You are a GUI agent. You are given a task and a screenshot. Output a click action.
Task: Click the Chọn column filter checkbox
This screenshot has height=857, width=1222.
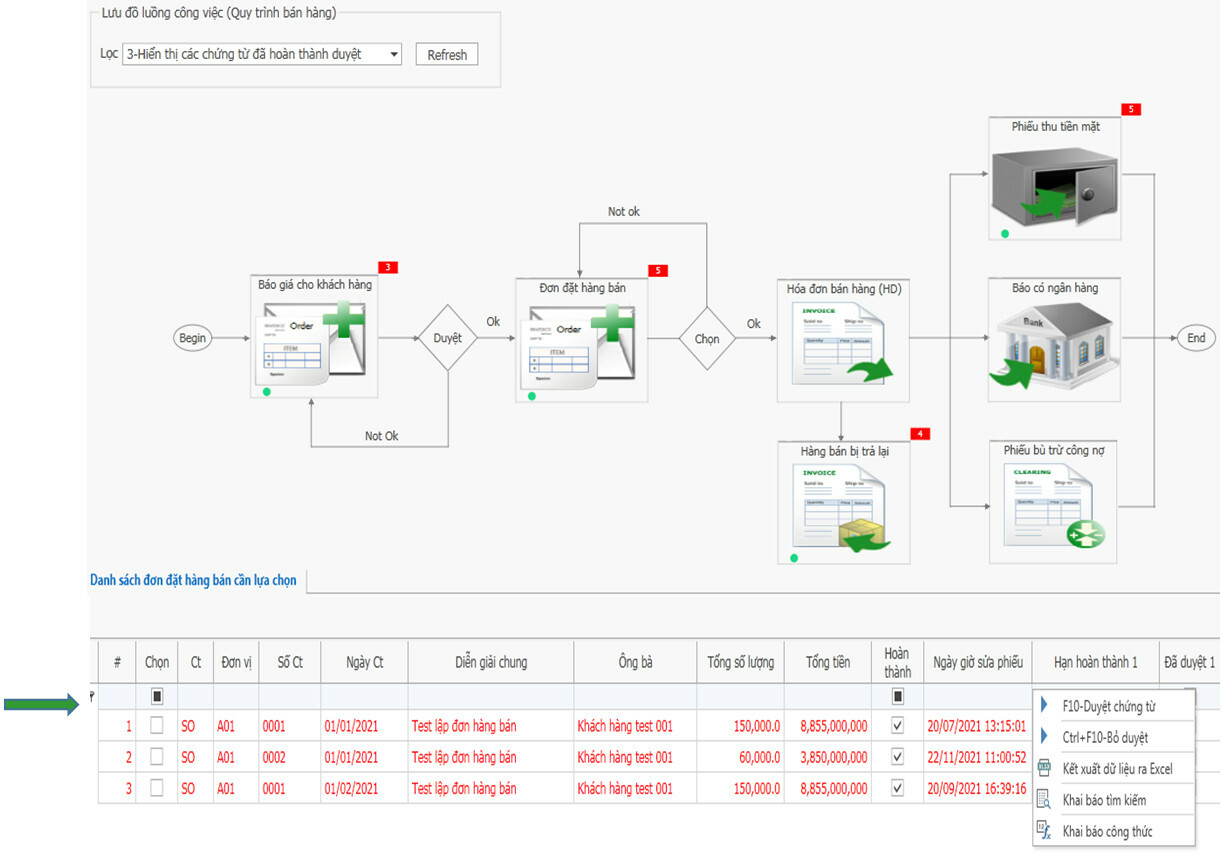157,696
